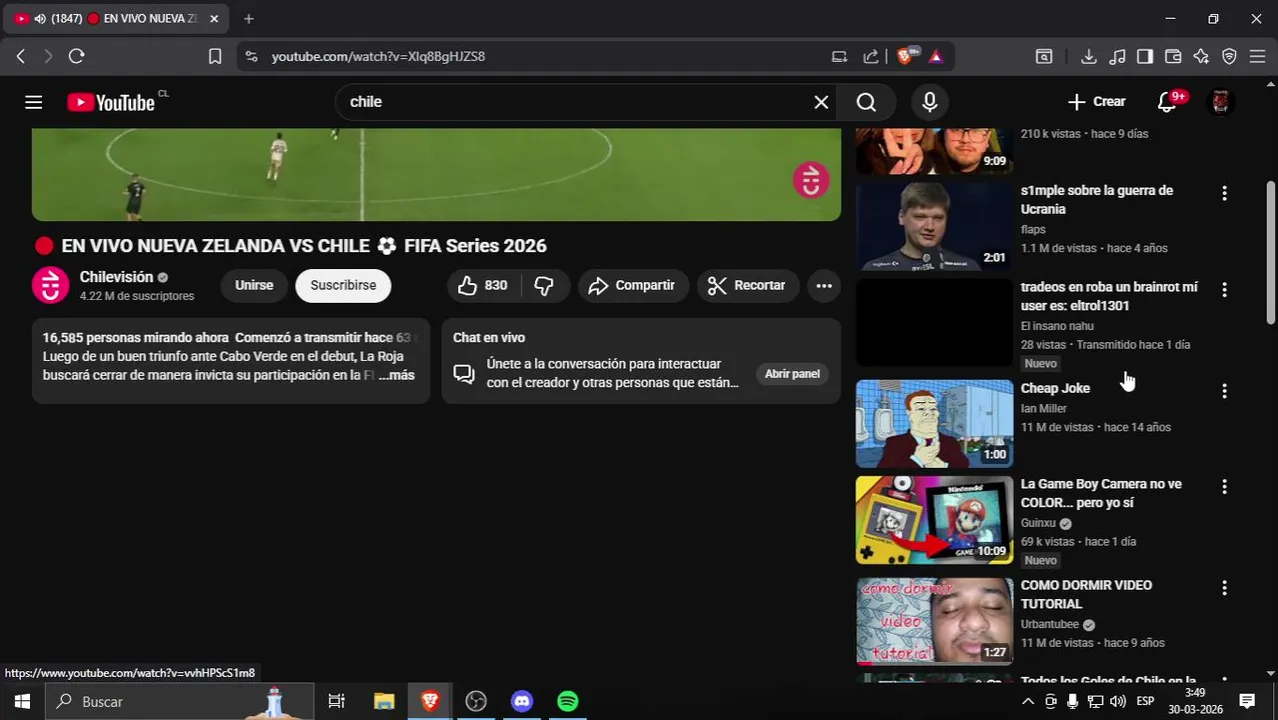Open Discord from the taskbar

(521, 701)
